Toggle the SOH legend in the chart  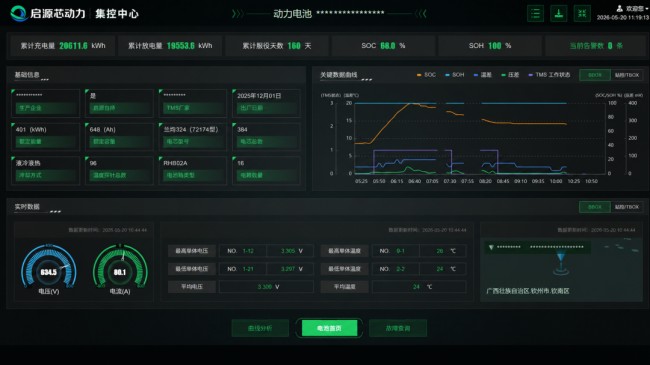click(x=454, y=75)
